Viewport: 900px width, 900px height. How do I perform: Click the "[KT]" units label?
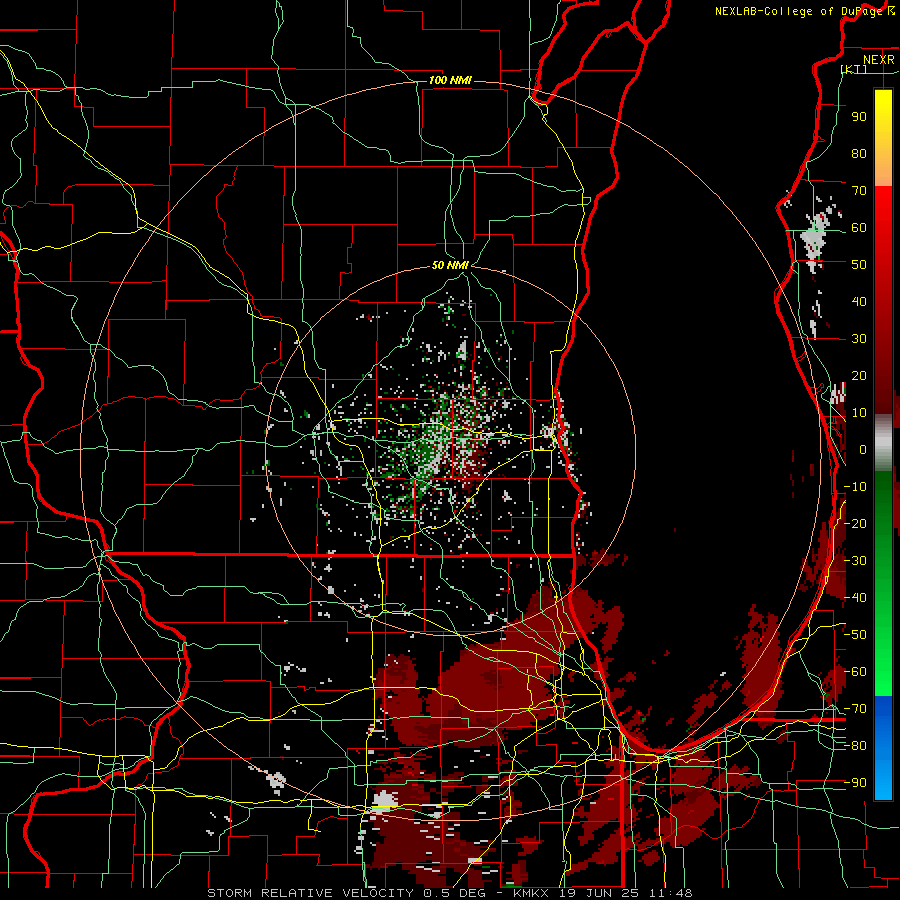[x=854, y=69]
